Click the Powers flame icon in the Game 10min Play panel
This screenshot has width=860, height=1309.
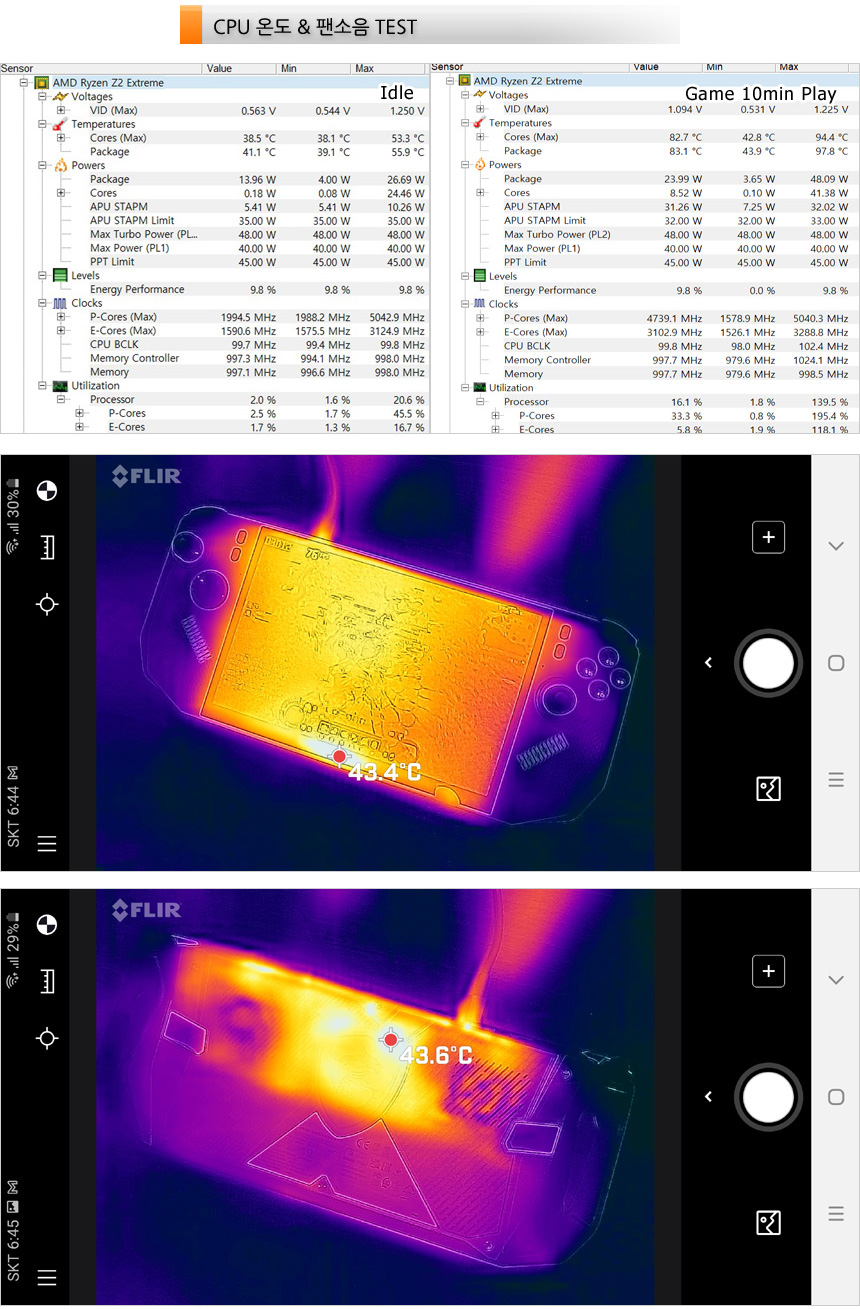478,165
